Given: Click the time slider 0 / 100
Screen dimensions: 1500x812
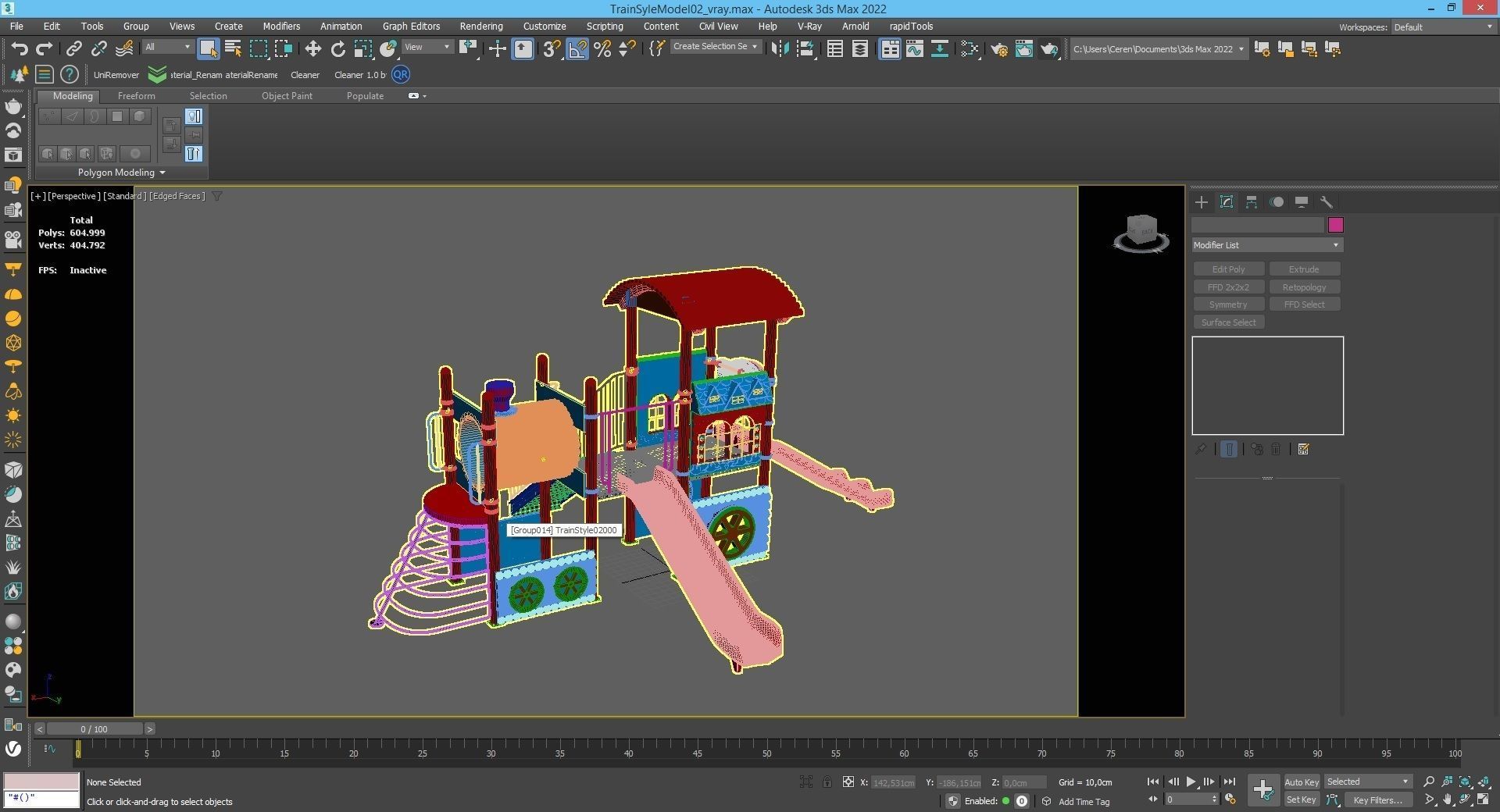Looking at the screenshot, I should (x=95, y=729).
